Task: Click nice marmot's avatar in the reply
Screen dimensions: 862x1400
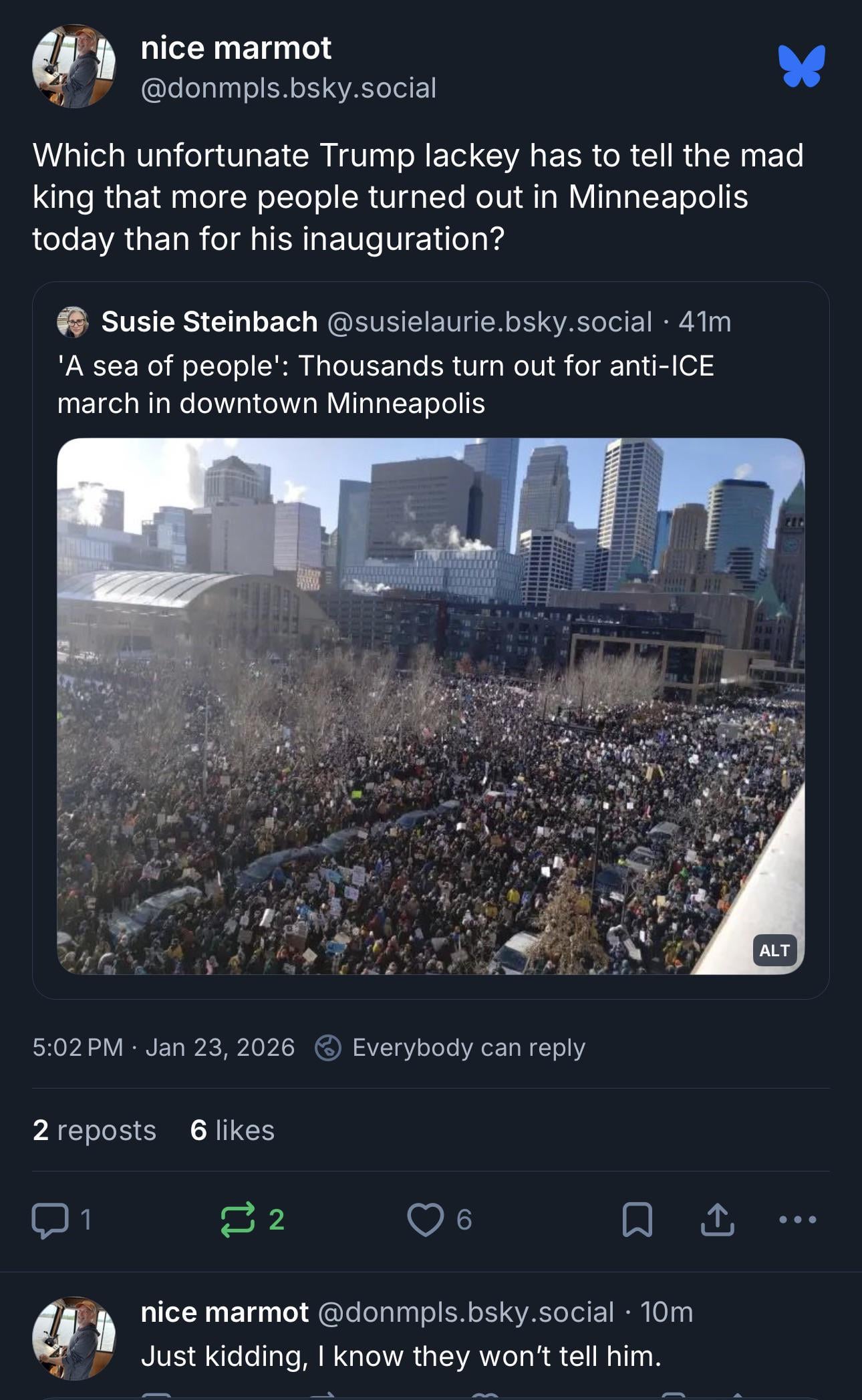Action: tap(74, 1339)
